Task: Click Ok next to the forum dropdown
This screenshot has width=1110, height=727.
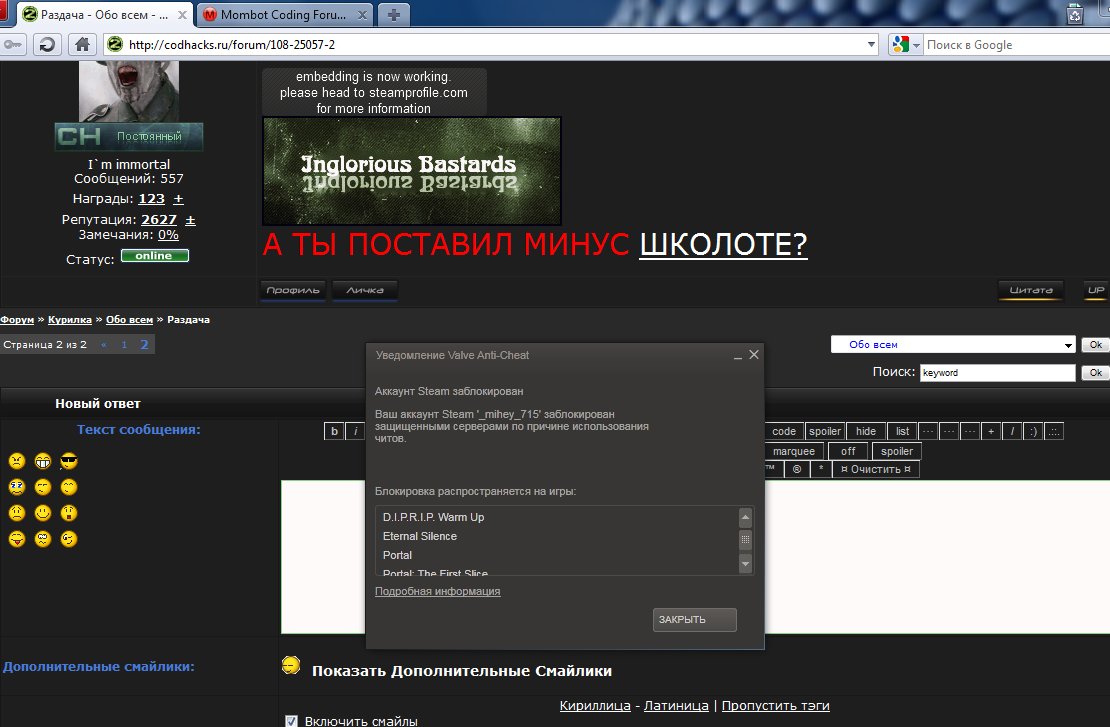Action: coord(1095,345)
